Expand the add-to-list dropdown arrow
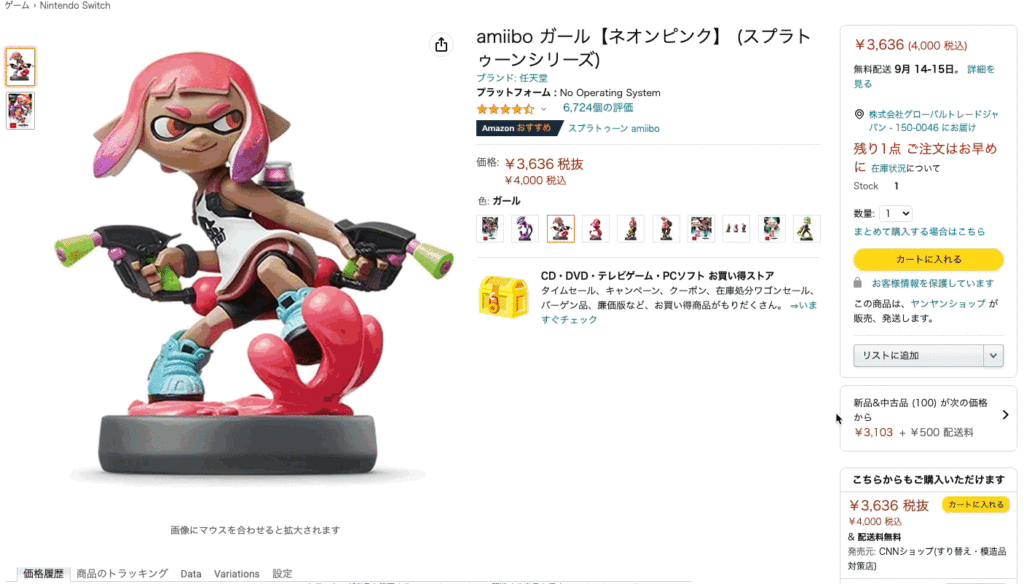Screen dimensions: 1024x584 pyautogui.click(x=993, y=355)
